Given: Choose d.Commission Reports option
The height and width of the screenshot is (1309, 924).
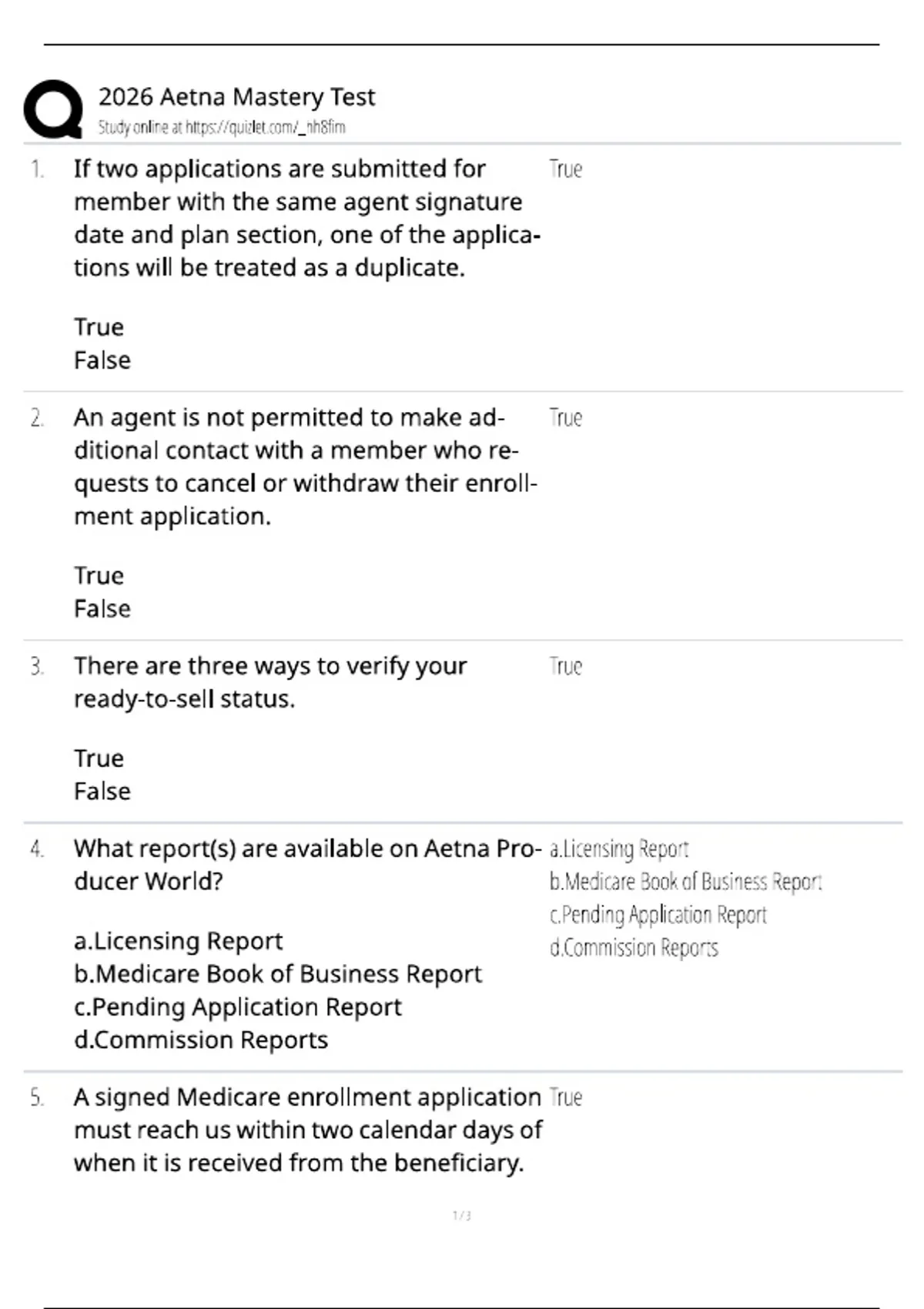Looking at the screenshot, I should (201, 1040).
